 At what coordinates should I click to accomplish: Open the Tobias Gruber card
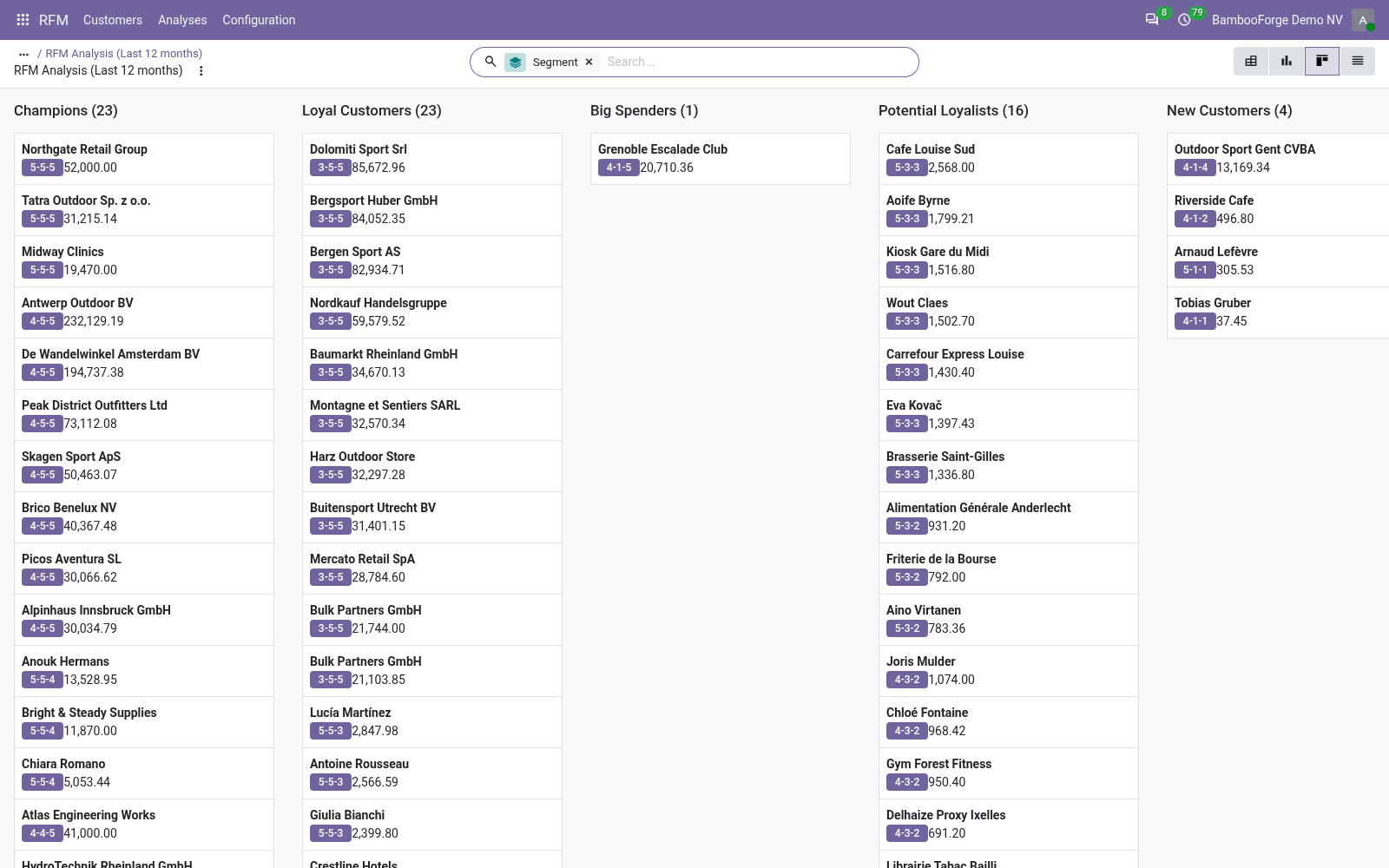[x=1278, y=312]
